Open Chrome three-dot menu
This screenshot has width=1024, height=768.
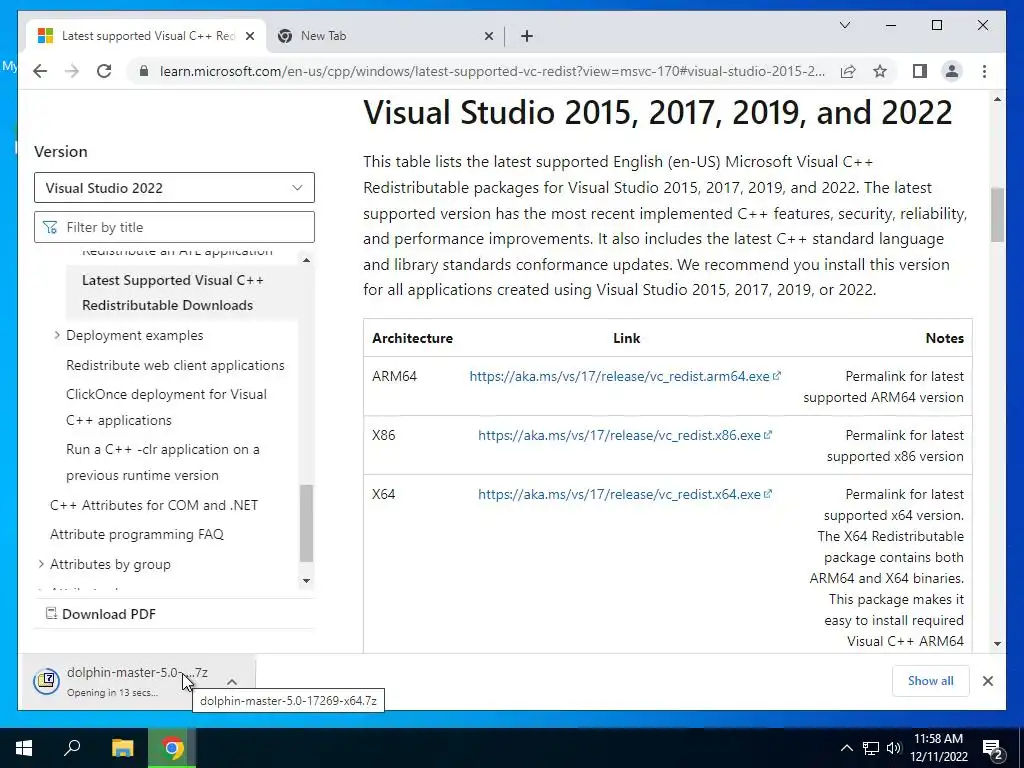coord(984,71)
